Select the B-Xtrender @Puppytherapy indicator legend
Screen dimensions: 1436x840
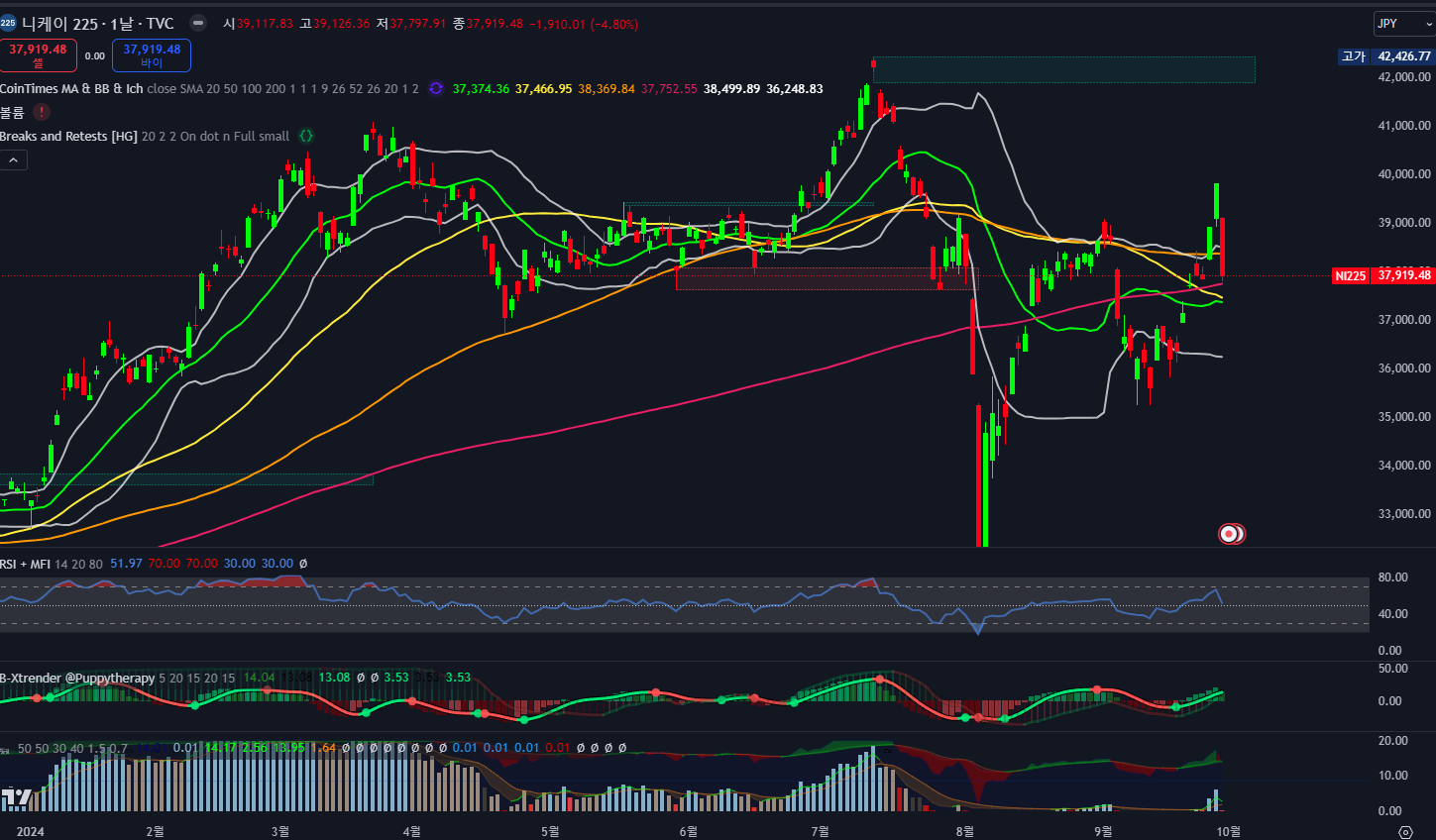pos(77,679)
